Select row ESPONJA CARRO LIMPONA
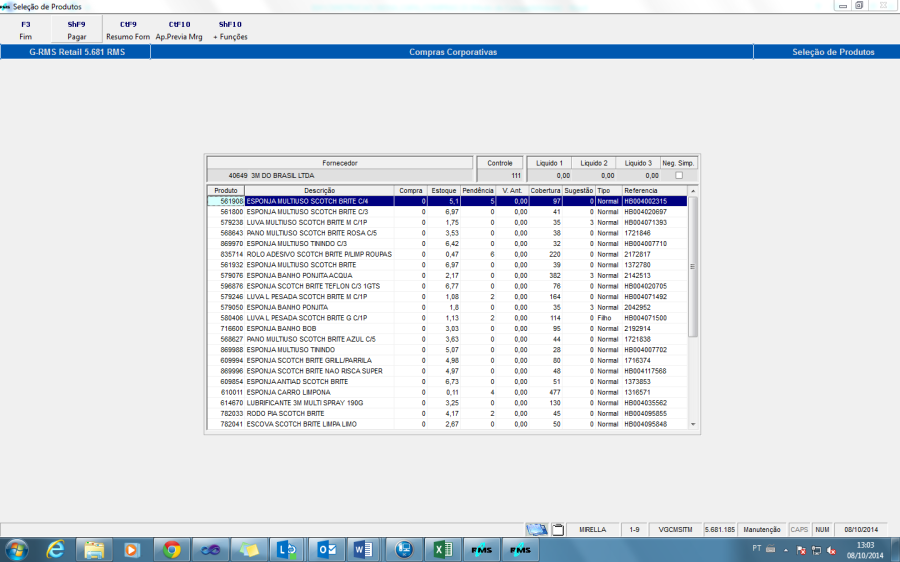The width and height of the screenshot is (900, 562). pyautogui.click(x=447, y=392)
